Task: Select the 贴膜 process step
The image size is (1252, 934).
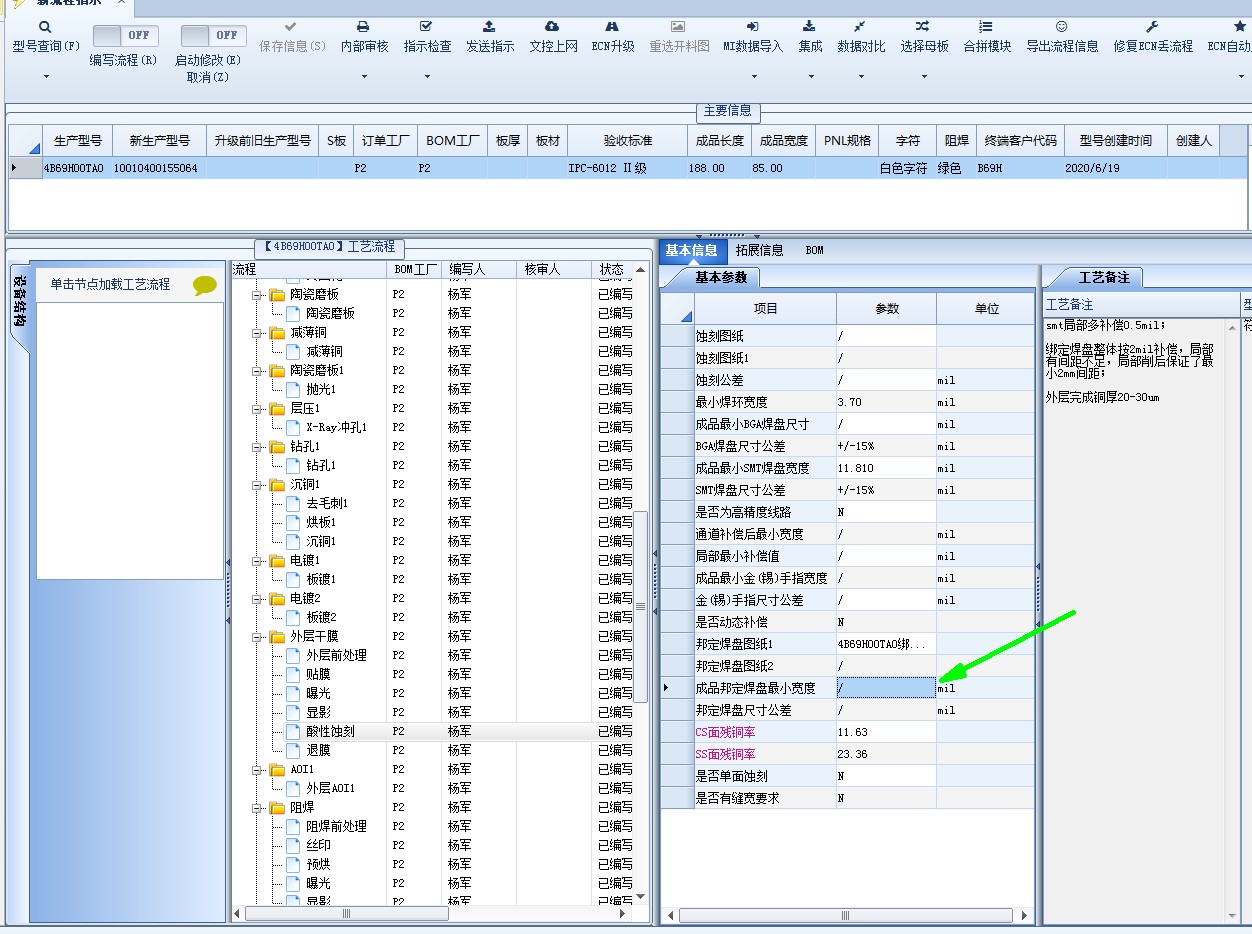Action: (318, 675)
